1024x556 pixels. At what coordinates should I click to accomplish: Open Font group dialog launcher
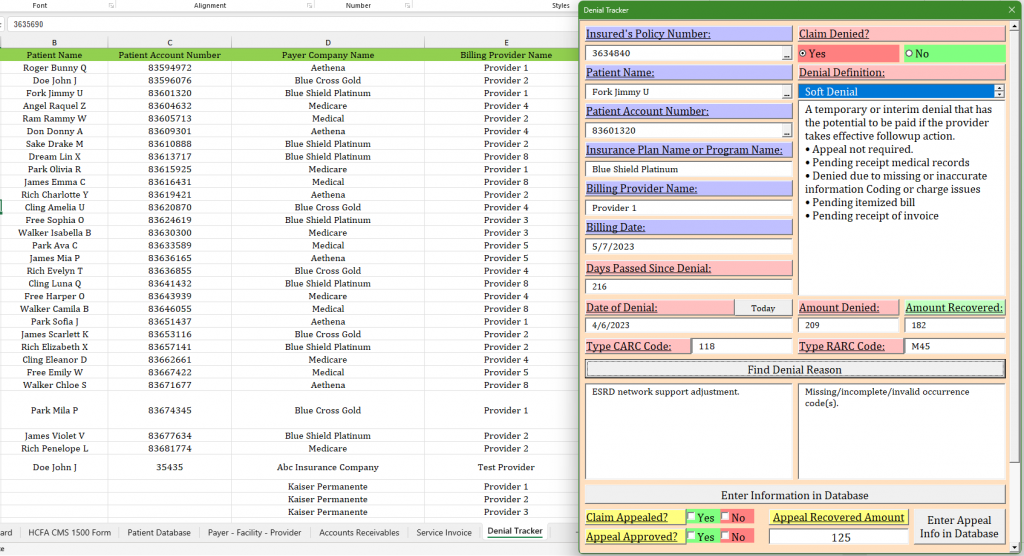(110, 5)
